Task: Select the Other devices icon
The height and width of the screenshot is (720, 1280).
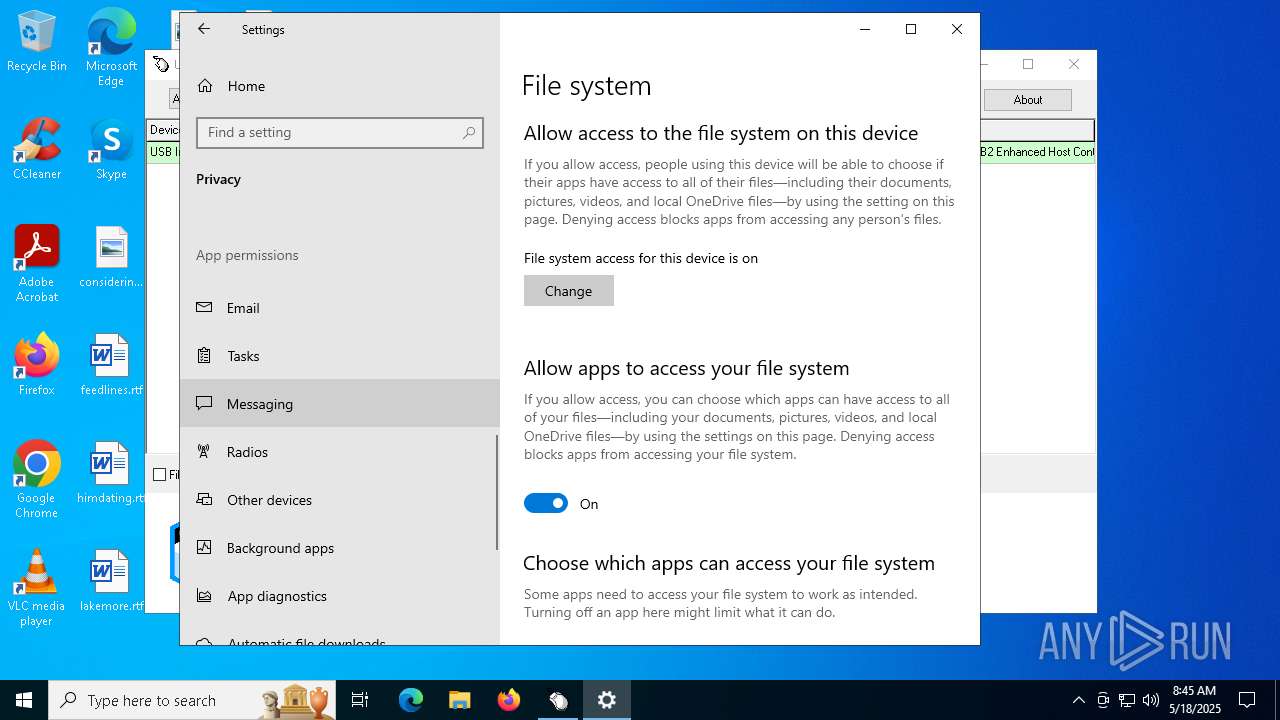Action: (x=204, y=500)
